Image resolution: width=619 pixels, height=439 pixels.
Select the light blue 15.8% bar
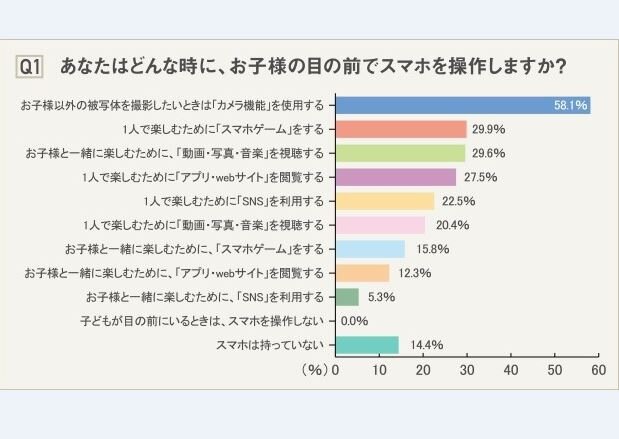pos(370,249)
